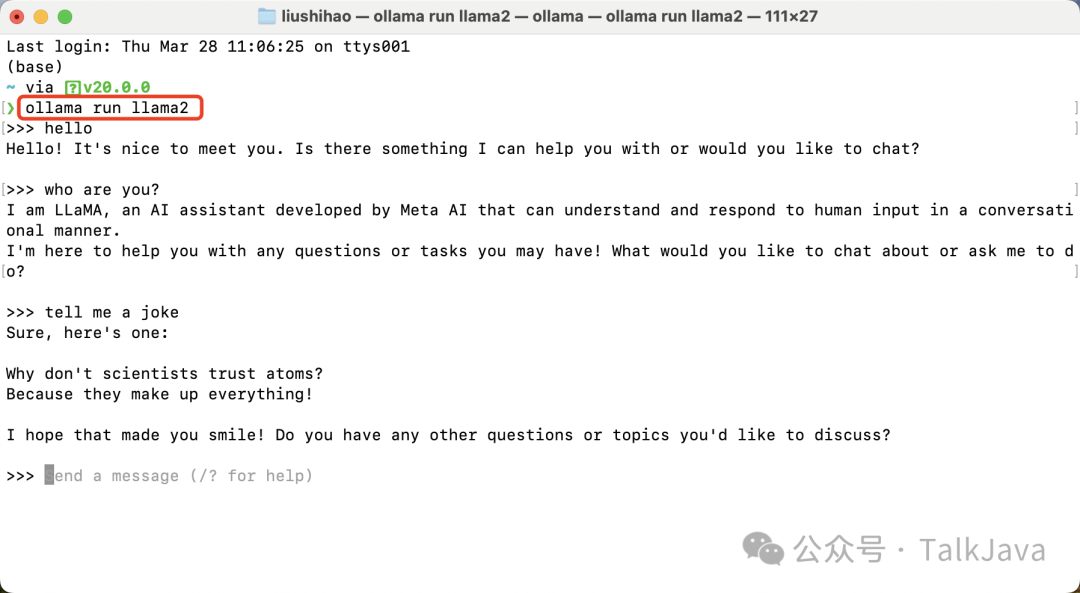Close the terminal window with the red button
Viewport: 1080px width, 593px height.
point(17,16)
